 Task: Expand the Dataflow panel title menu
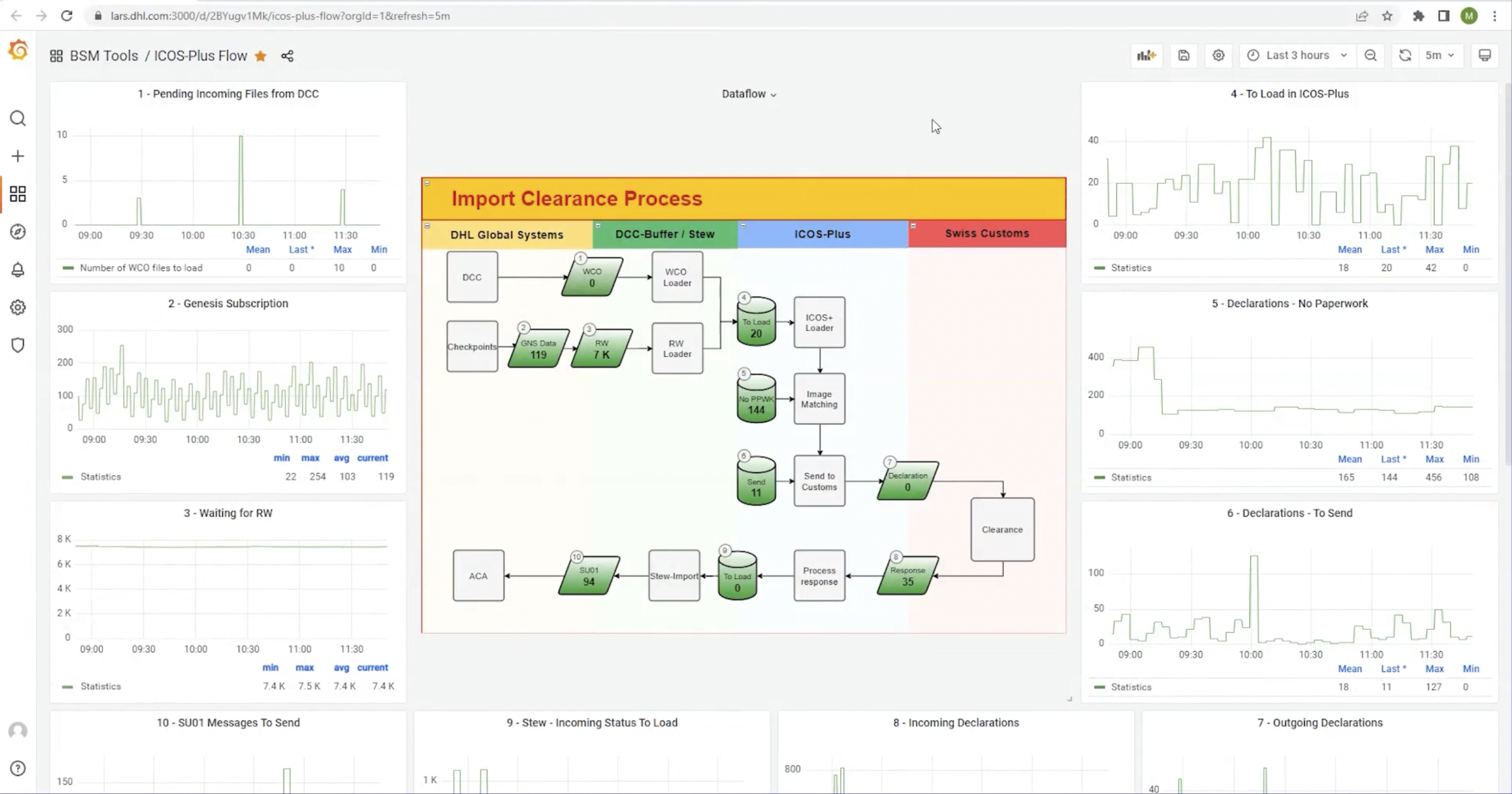click(749, 93)
